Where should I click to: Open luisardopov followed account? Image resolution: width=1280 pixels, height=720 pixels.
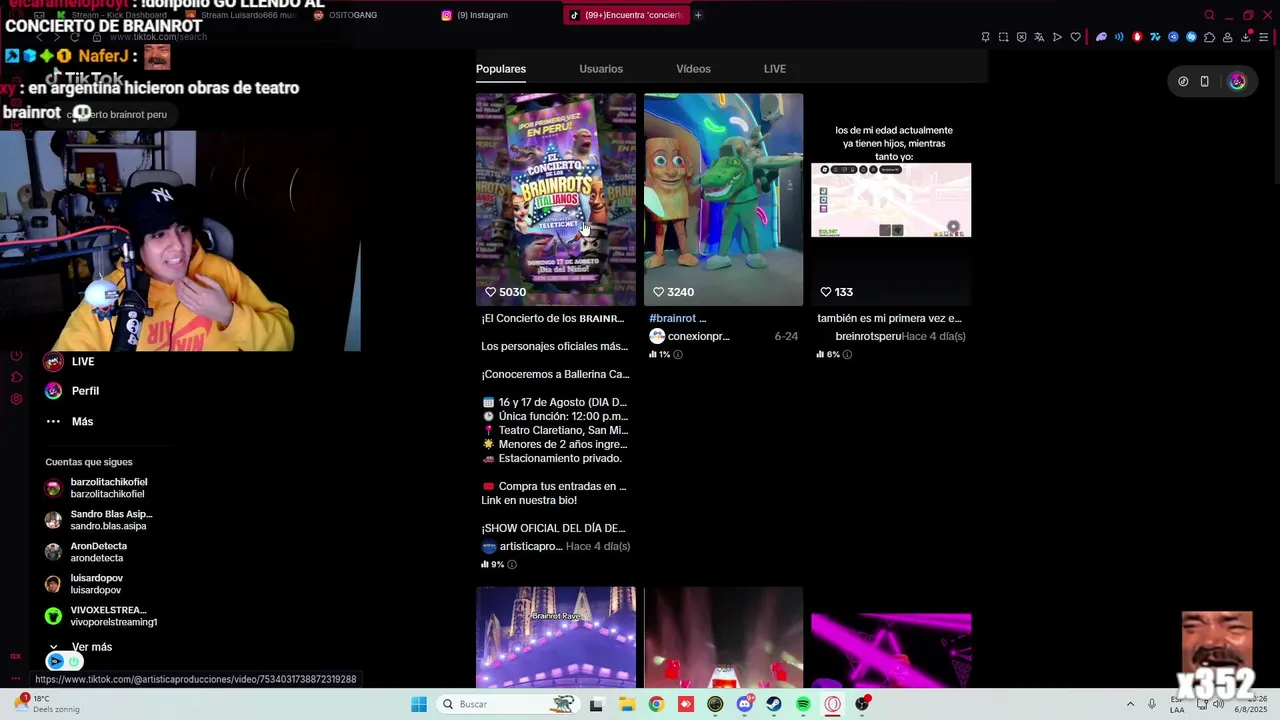point(84,584)
